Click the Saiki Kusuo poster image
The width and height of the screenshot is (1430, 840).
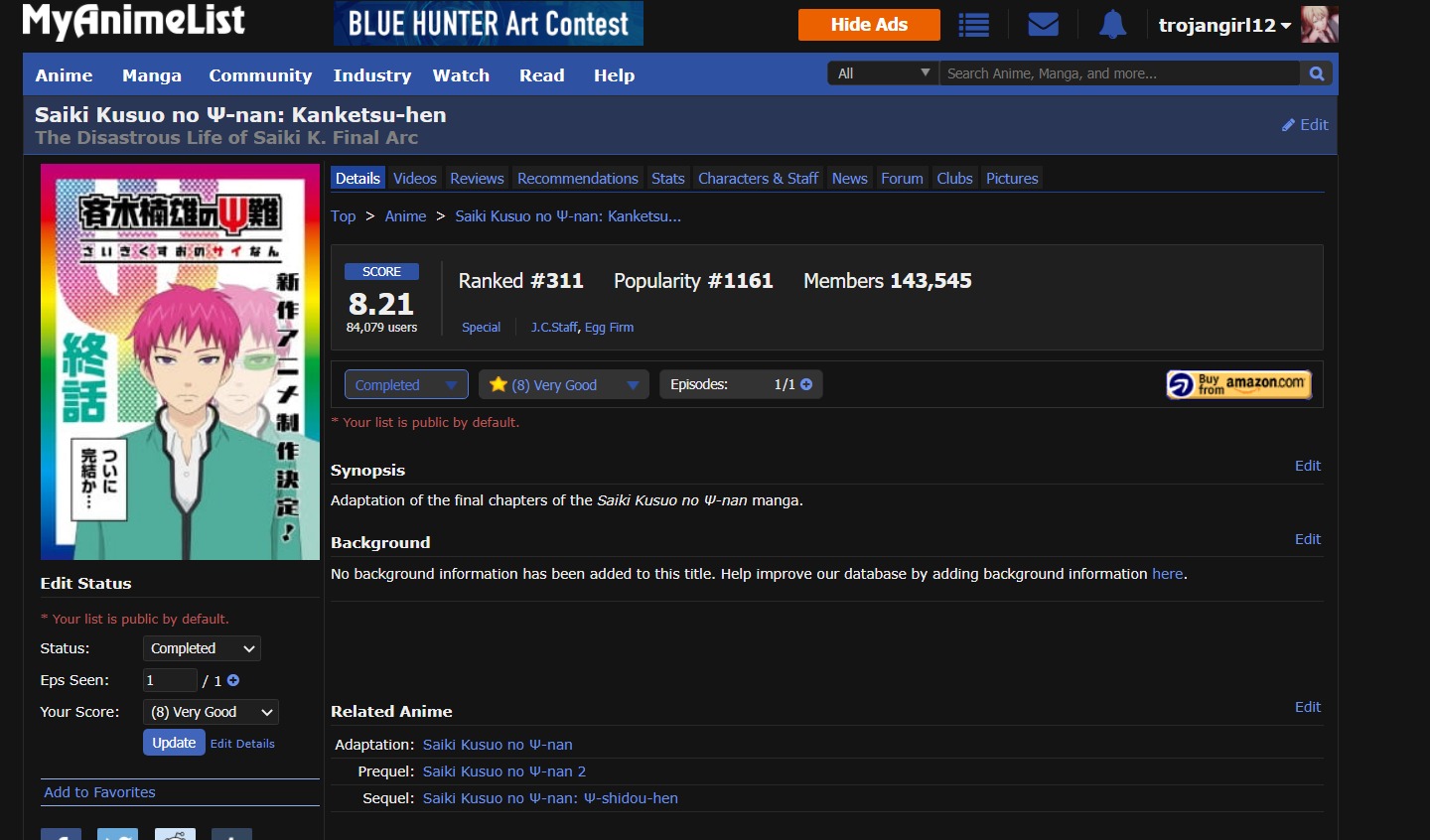180,362
